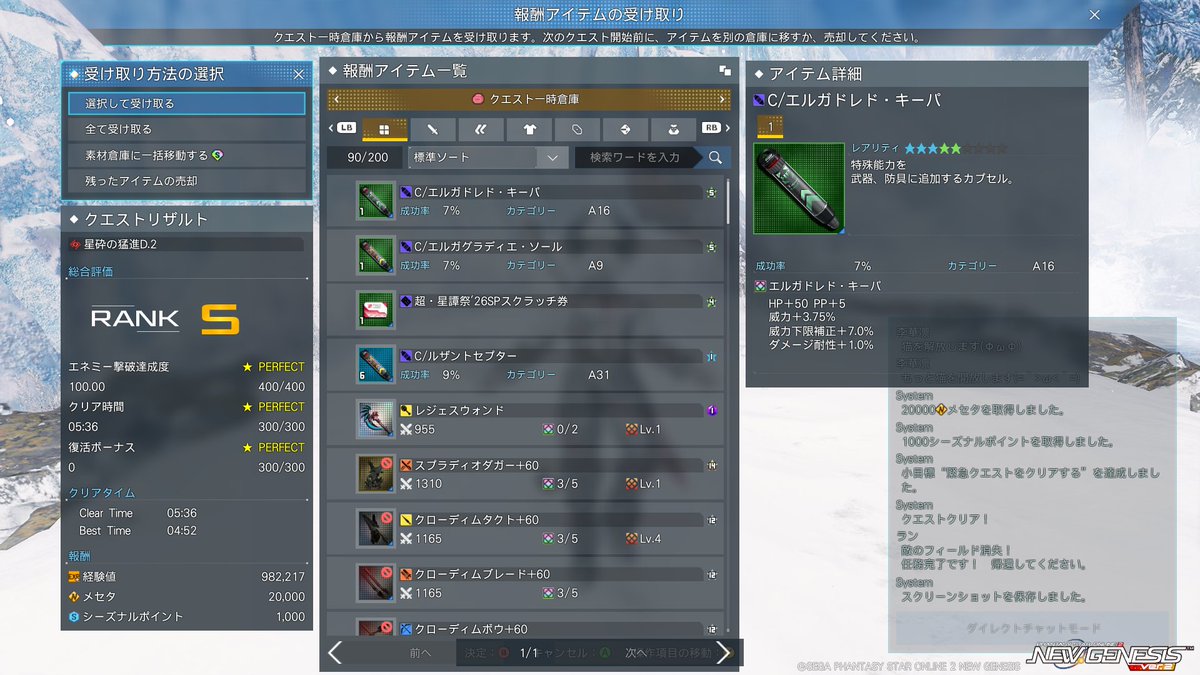Click the 経験値 experience icon
The image size is (1200, 675).
click(x=74, y=577)
